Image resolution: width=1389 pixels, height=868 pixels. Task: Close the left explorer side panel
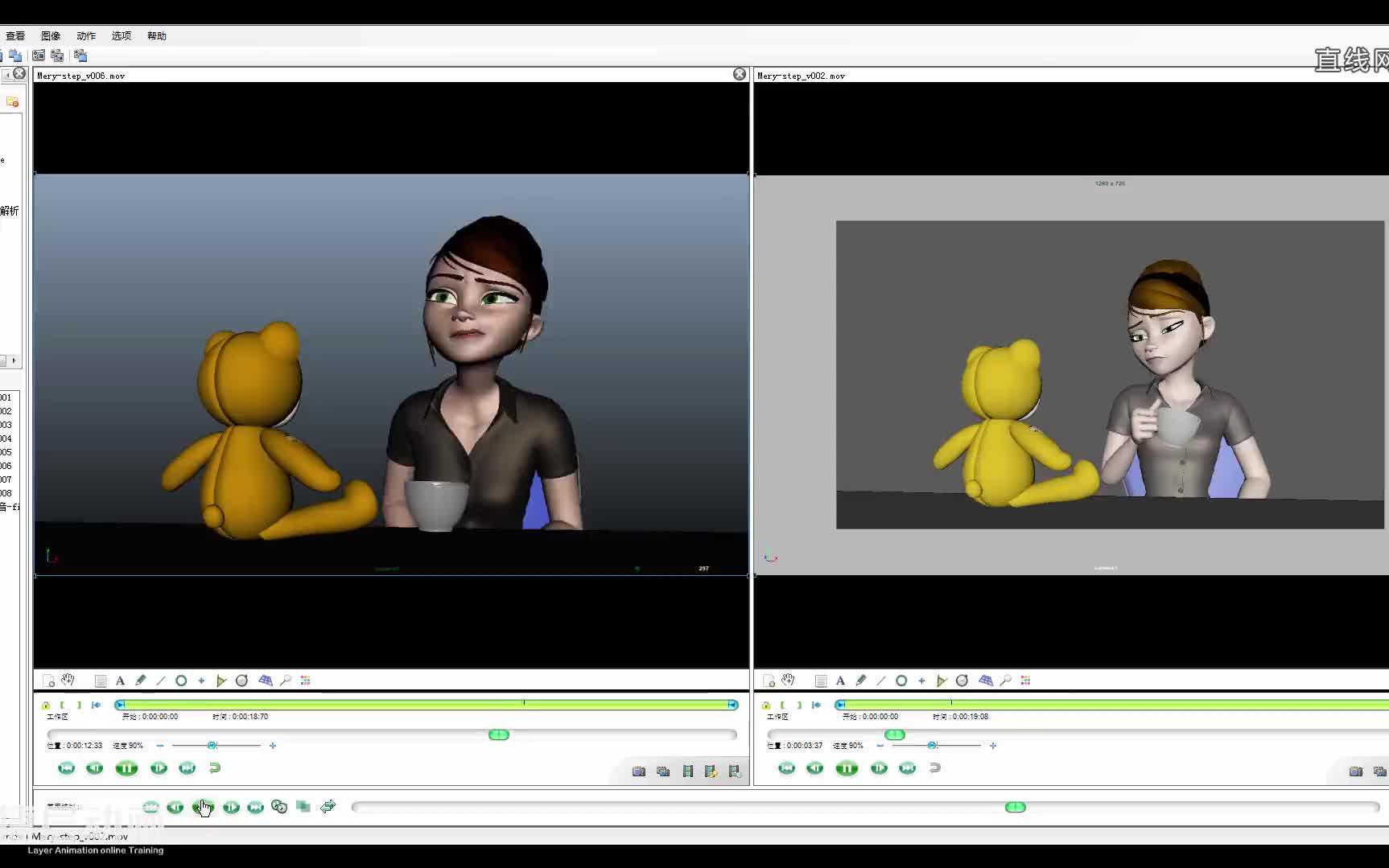pos(20,74)
